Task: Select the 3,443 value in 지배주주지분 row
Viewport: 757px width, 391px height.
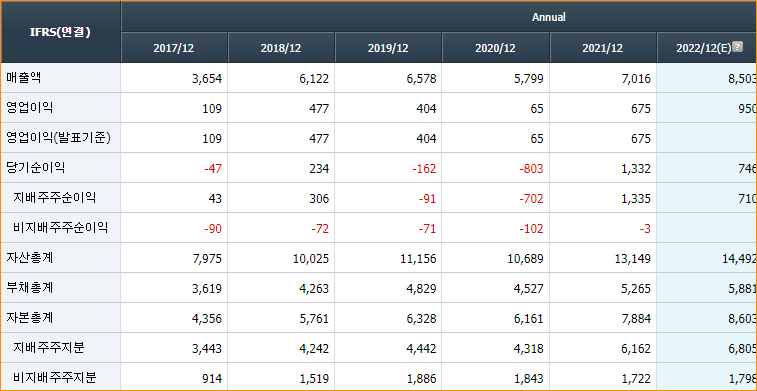Action: point(207,348)
